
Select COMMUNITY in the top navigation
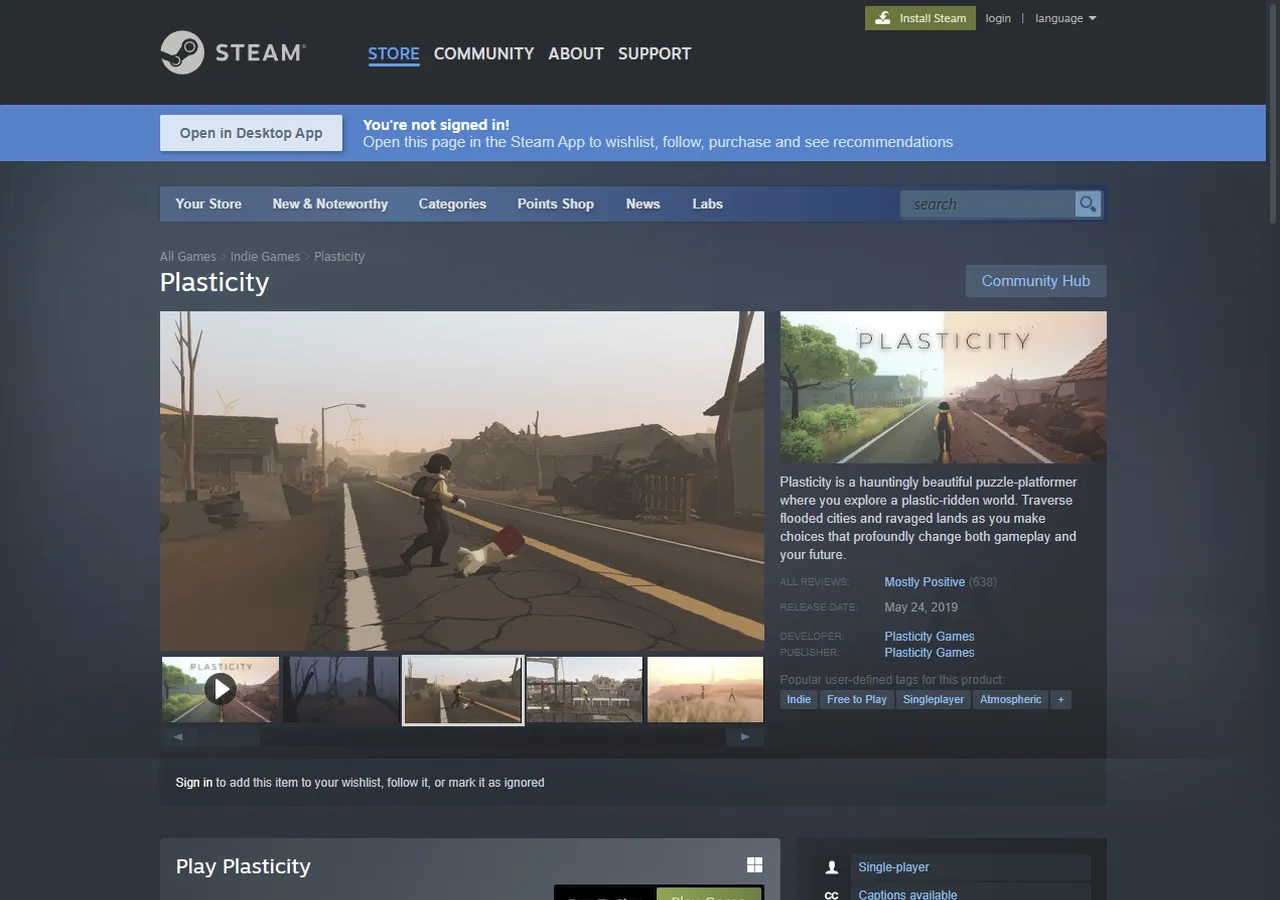[x=484, y=54]
